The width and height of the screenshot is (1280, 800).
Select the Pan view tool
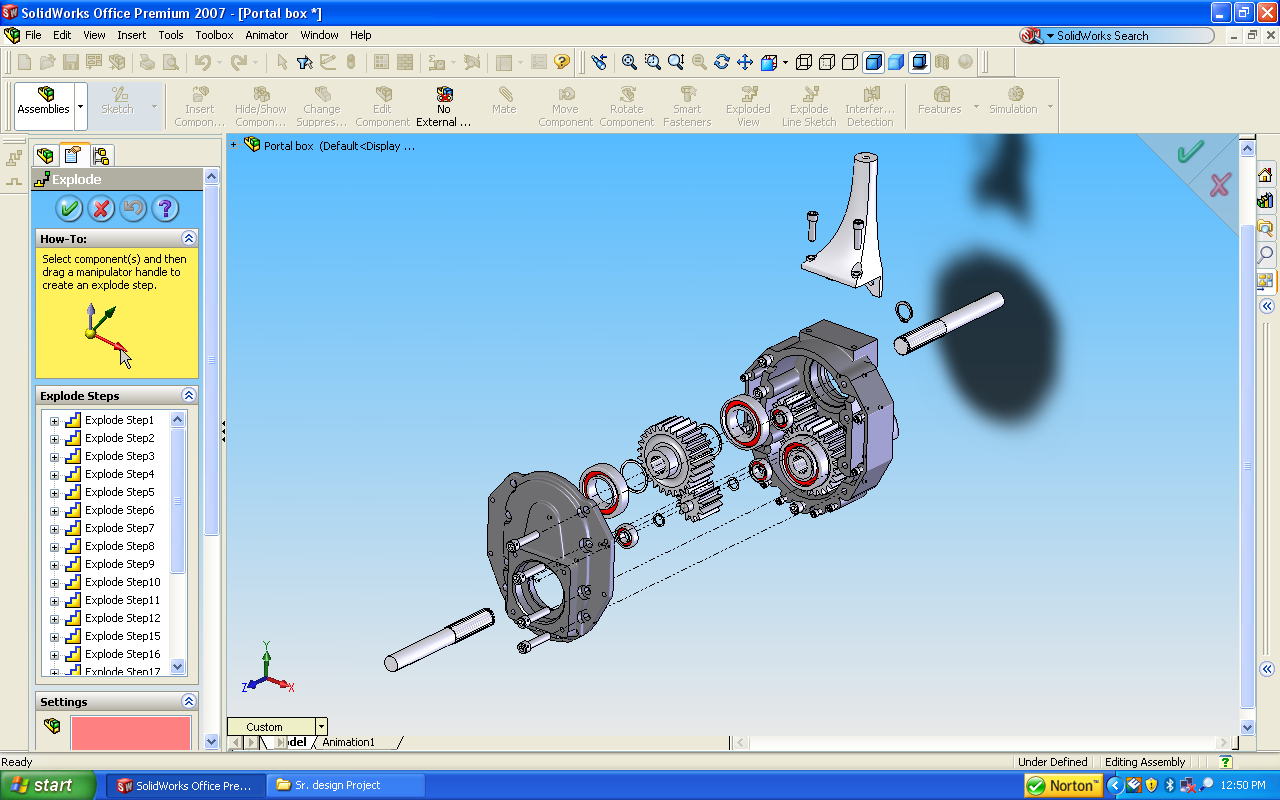[x=744, y=62]
